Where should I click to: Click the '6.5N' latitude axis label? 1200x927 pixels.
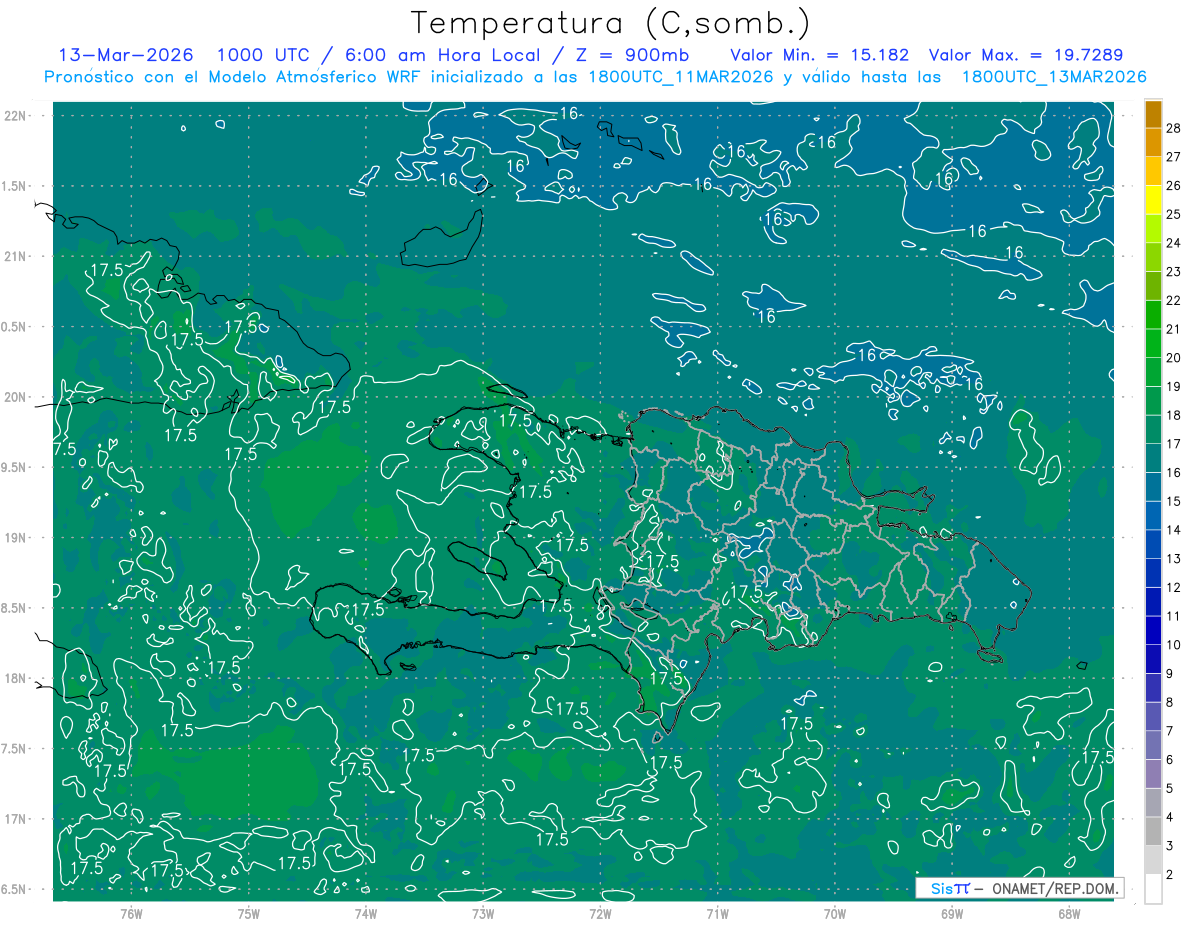pos(15,889)
